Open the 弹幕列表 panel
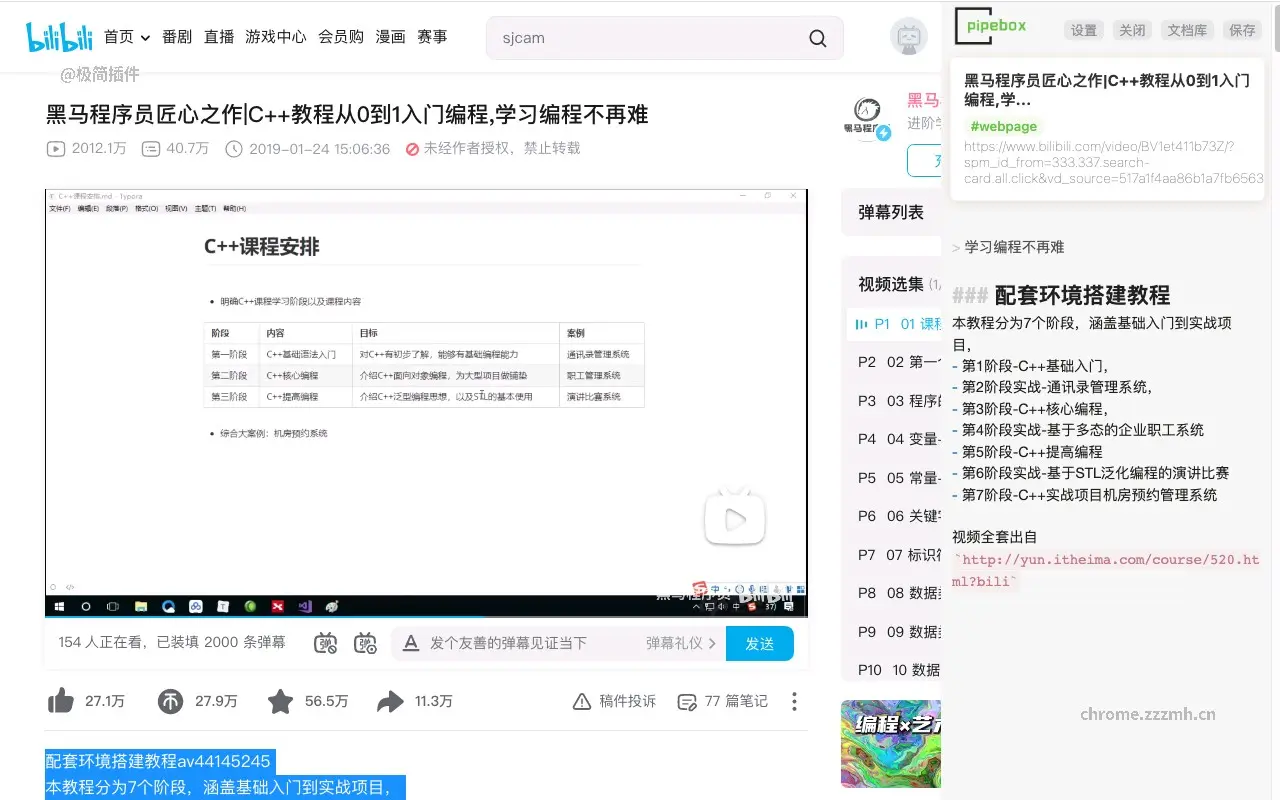This screenshot has width=1280, height=800. coord(890,211)
